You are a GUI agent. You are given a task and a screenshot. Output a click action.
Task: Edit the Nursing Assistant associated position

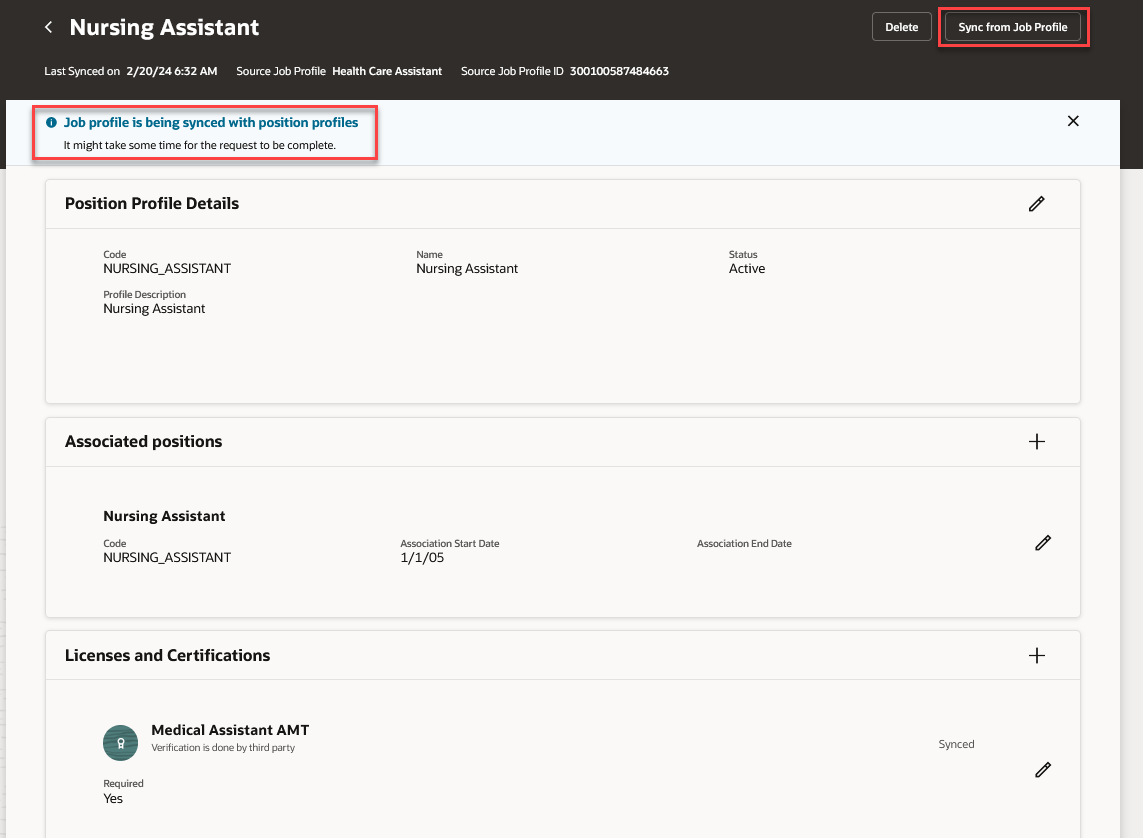[1043, 543]
